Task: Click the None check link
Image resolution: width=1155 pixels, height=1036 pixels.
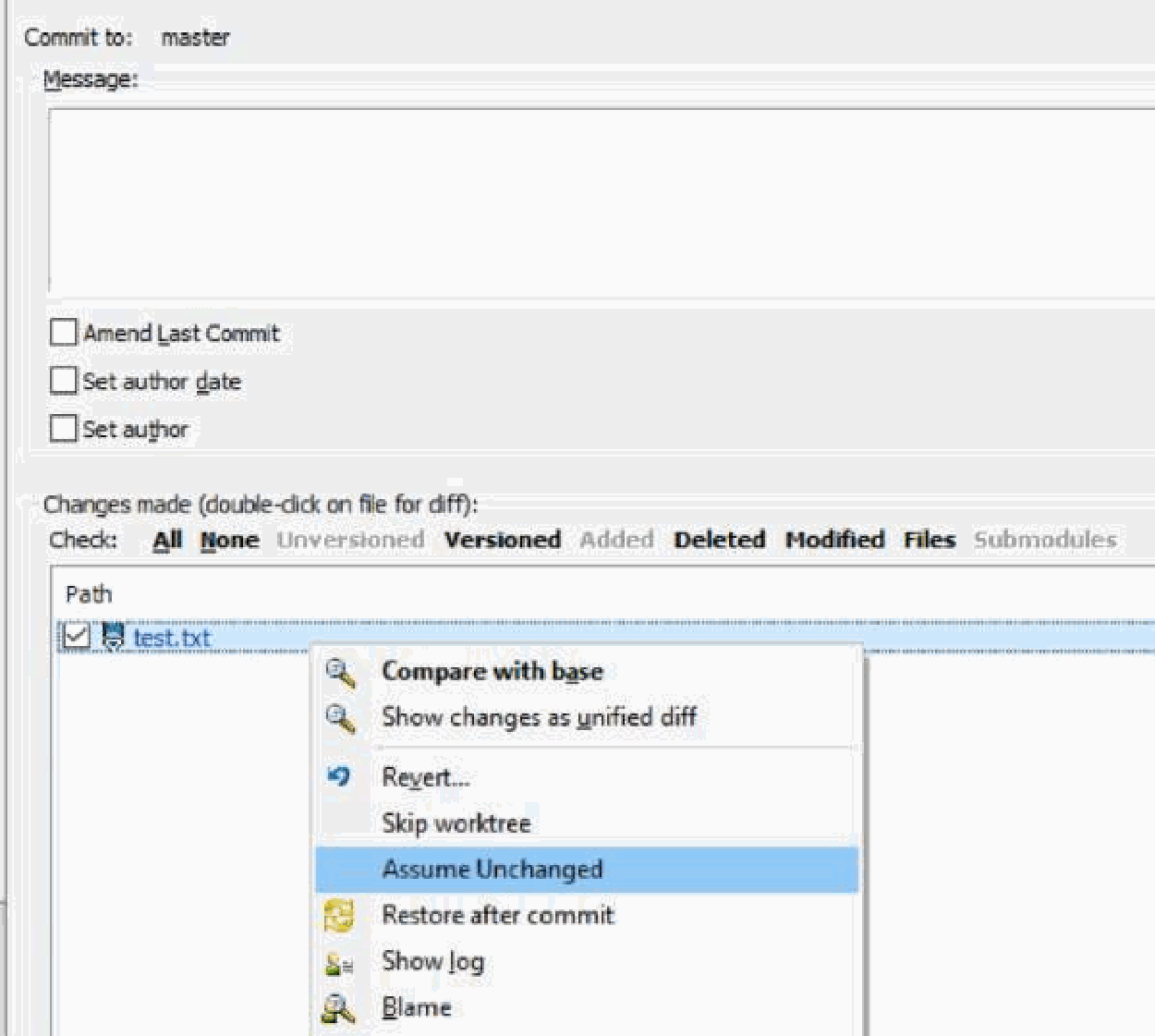Action: click(x=229, y=540)
